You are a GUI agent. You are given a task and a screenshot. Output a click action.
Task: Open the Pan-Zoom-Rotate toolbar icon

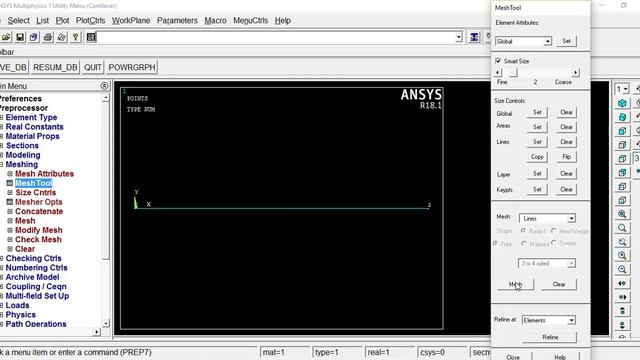[x=34, y=37]
